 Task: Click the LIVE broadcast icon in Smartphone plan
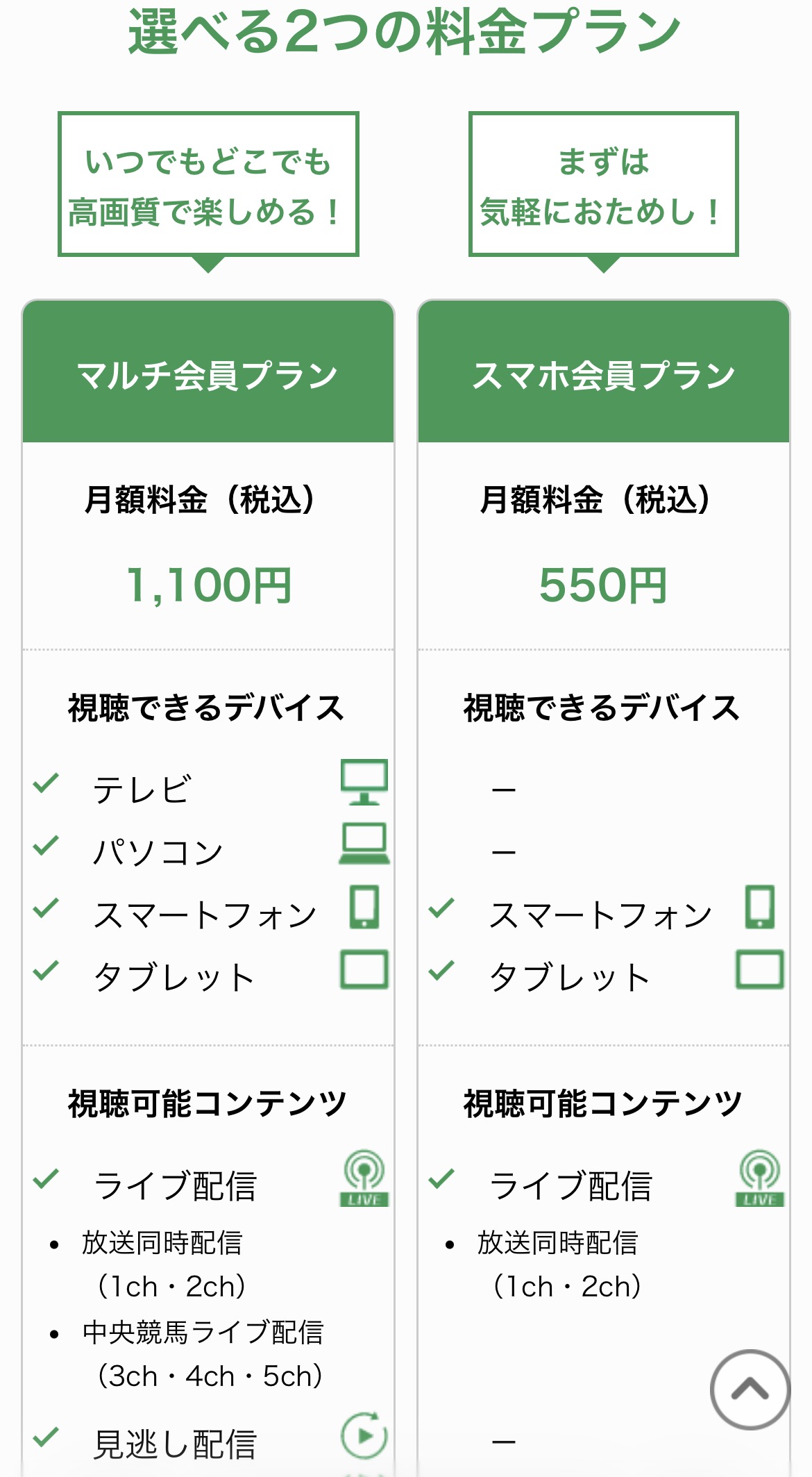(x=760, y=1178)
